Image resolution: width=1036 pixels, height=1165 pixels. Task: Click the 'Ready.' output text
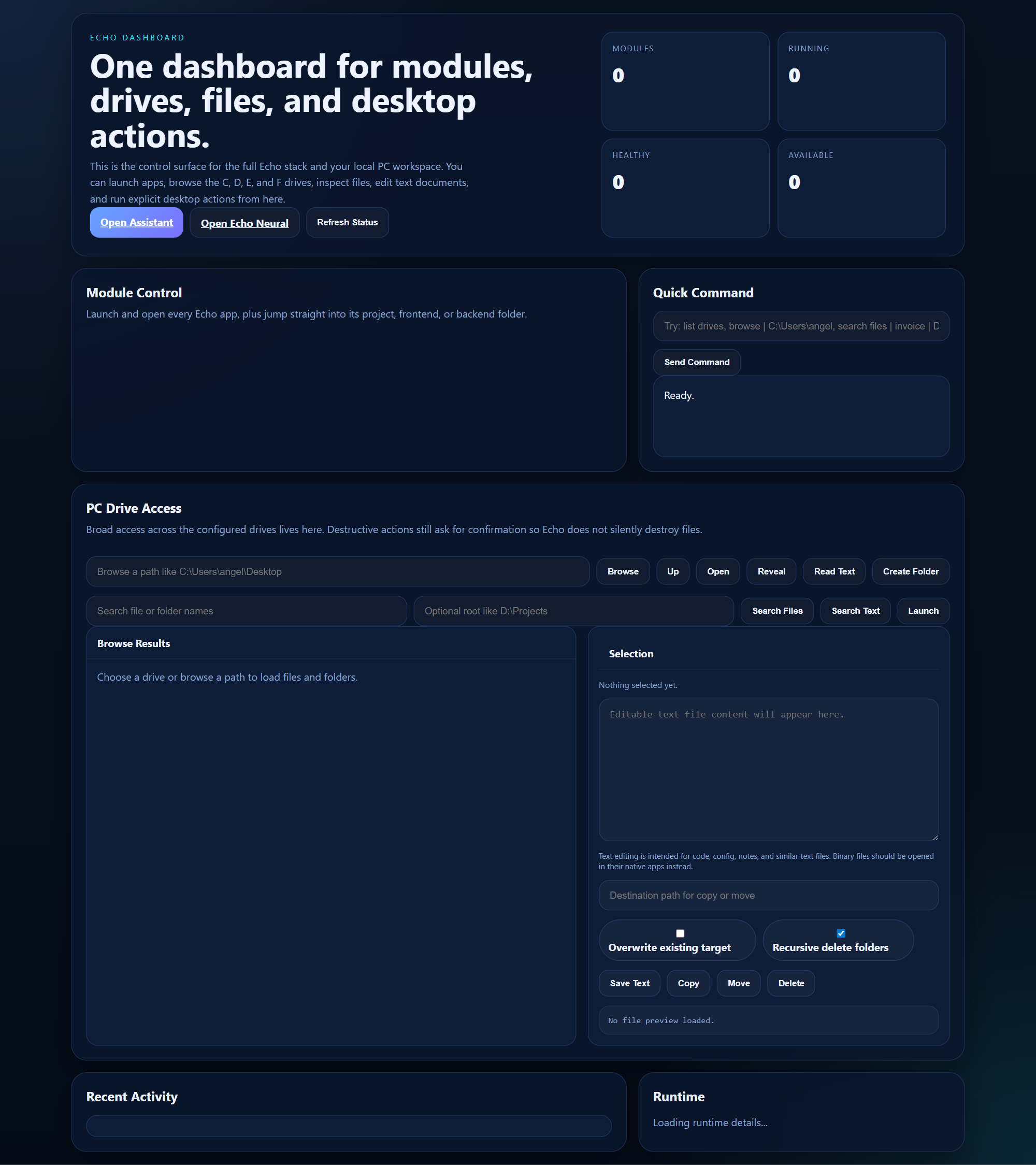(x=679, y=395)
